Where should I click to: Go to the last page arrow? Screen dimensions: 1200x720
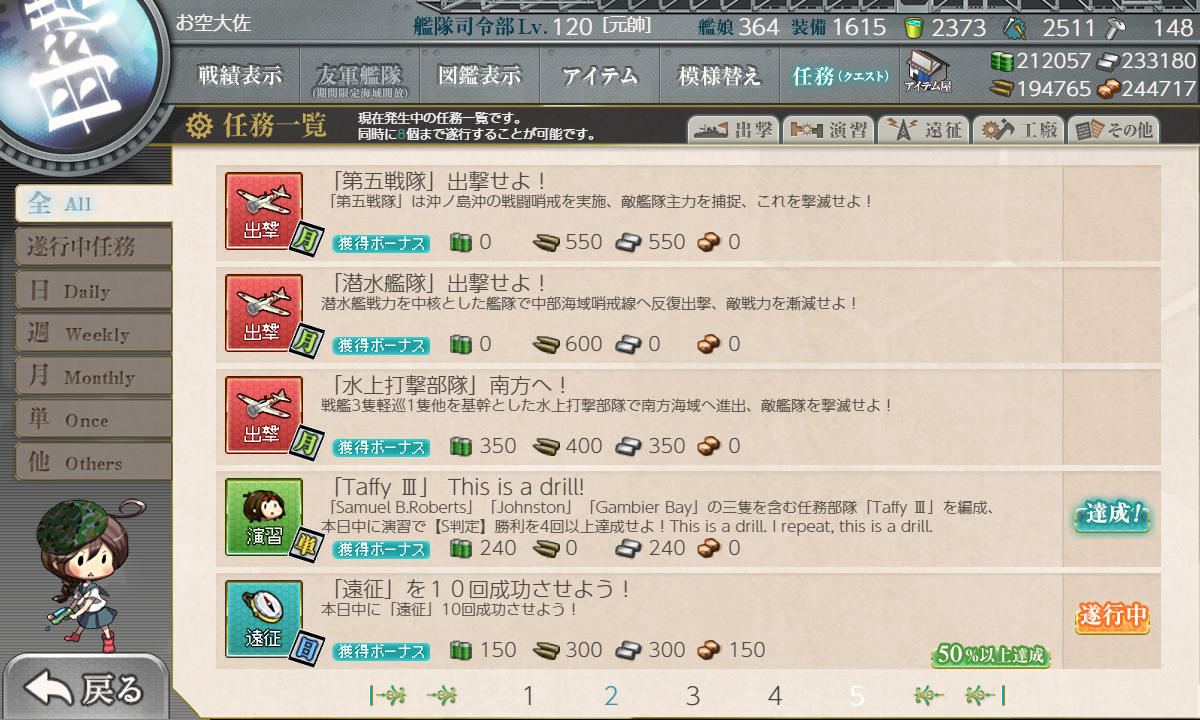point(984,695)
